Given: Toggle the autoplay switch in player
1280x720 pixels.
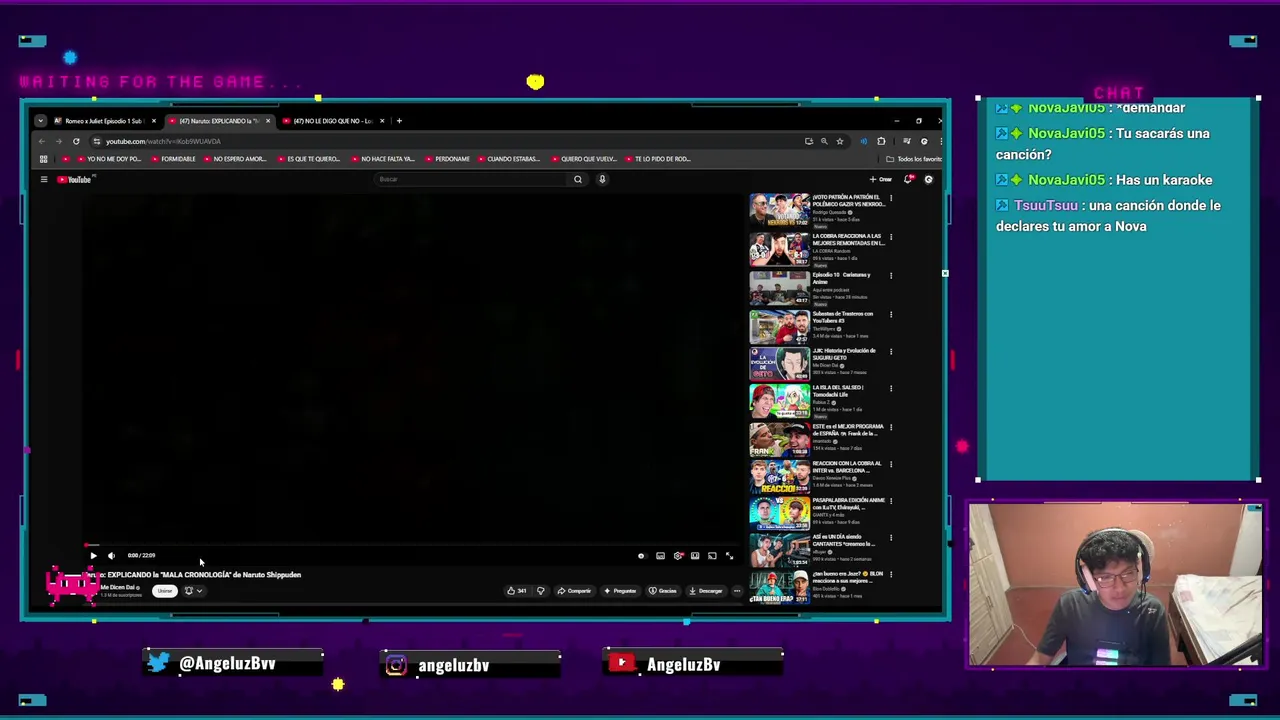Looking at the screenshot, I should click(x=641, y=555).
